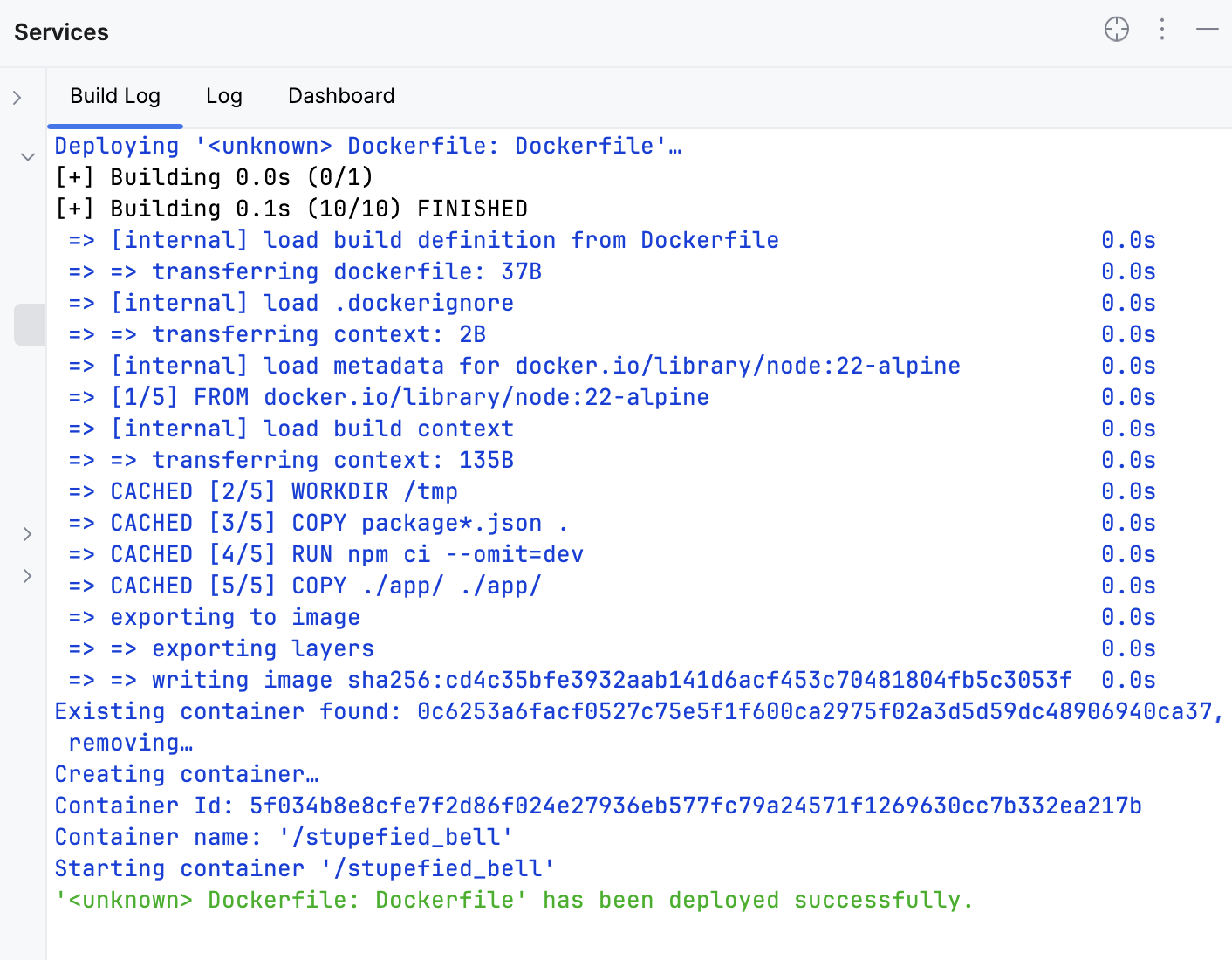Expand the tree chevron beside CACHED [5/5] line
The image size is (1232, 960).
(27, 576)
